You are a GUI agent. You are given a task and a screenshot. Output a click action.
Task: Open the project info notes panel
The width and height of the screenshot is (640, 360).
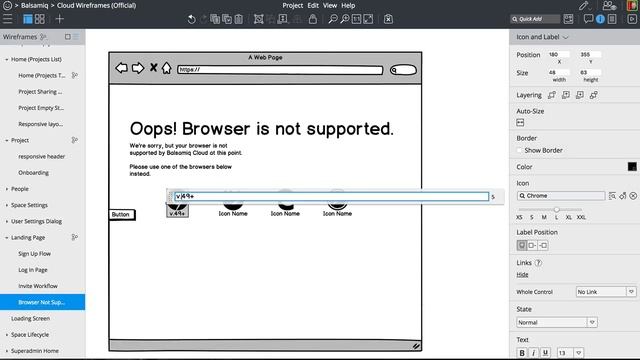tap(612, 19)
